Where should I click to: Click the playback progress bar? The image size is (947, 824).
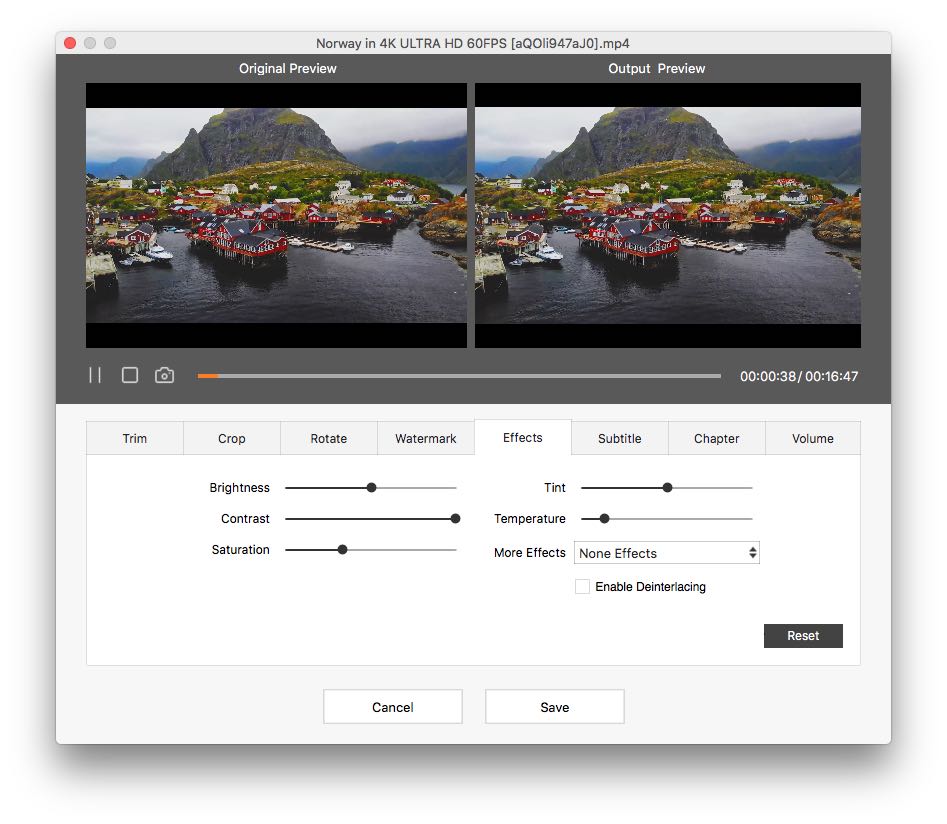pos(460,375)
